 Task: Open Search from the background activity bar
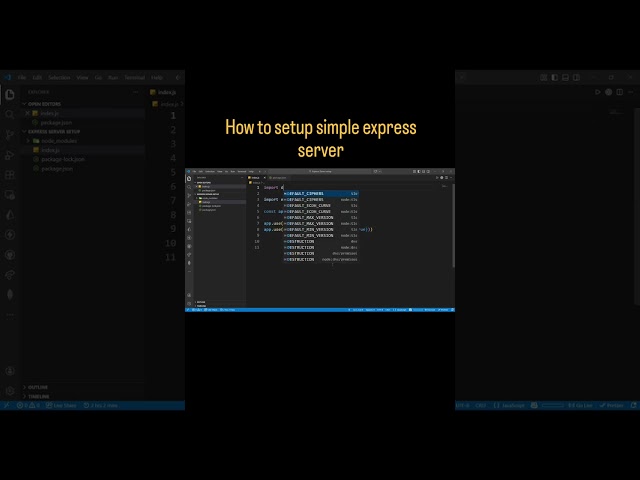pos(10,115)
